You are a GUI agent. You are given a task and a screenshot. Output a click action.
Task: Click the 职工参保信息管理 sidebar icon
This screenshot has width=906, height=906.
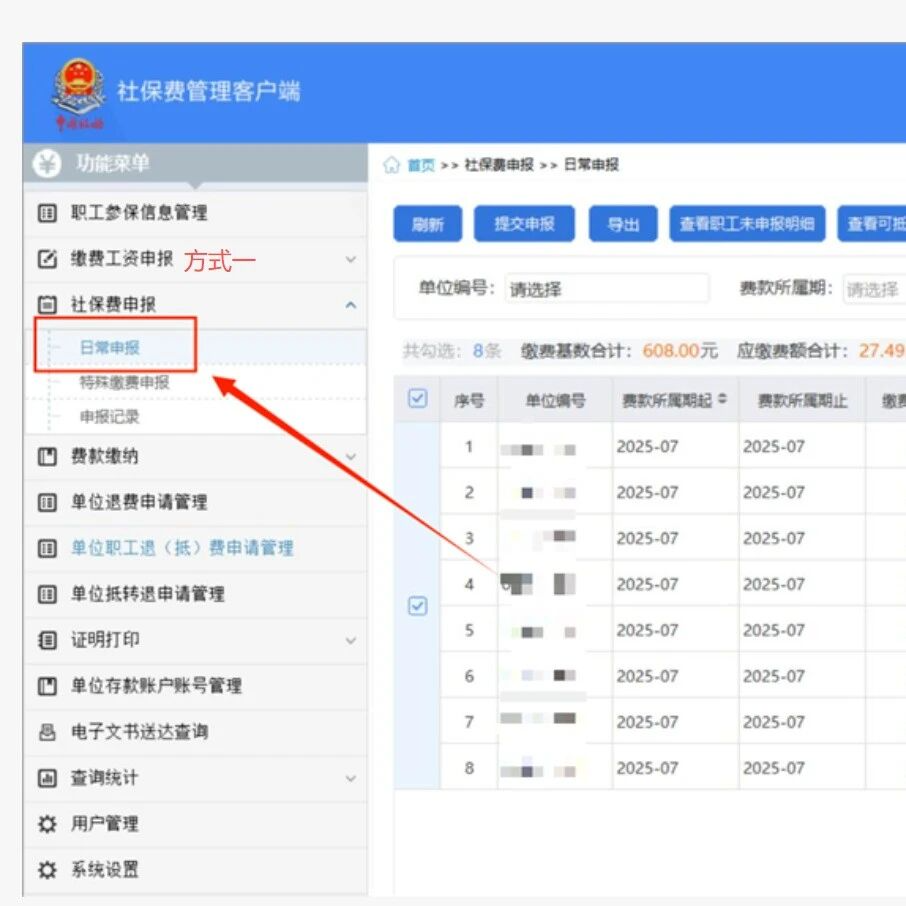pyautogui.click(x=46, y=213)
